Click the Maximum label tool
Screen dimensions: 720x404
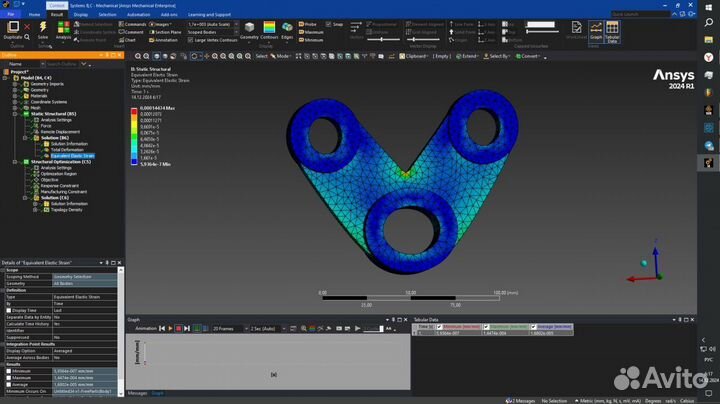click(x=311, y=32)
